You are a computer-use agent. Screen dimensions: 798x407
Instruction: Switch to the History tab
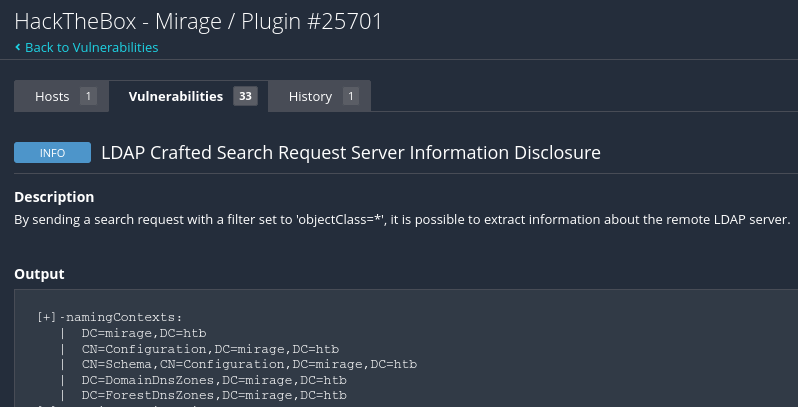[320, 96]
